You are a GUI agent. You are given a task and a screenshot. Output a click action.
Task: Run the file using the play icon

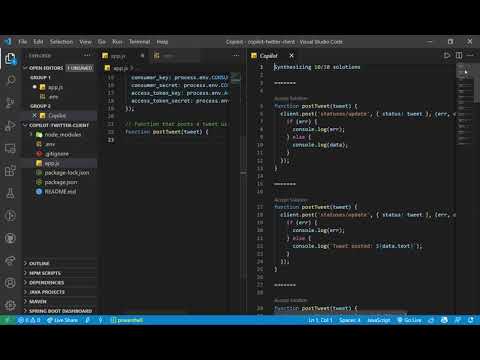pos(447,55)
